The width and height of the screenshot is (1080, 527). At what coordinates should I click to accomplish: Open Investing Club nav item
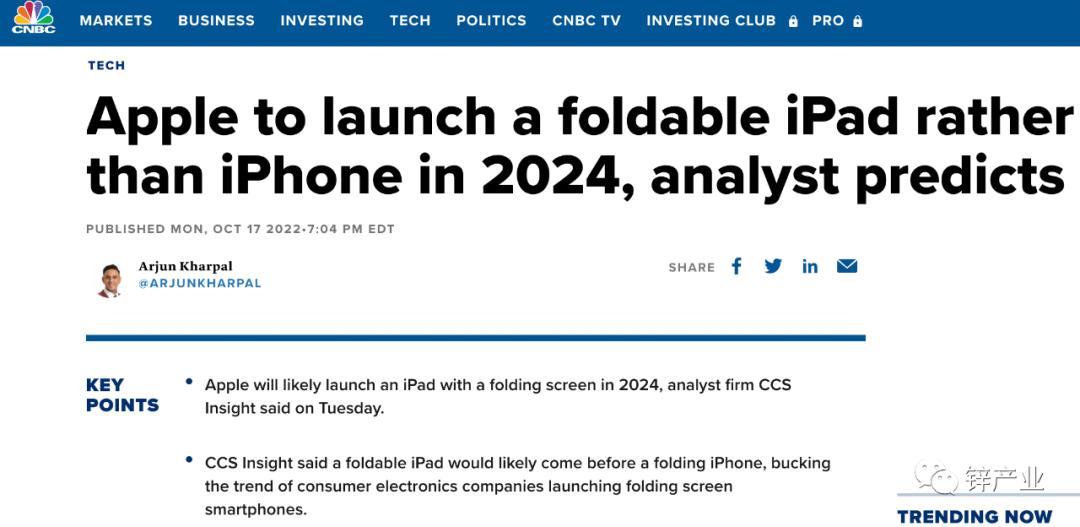[x=711, y=21]
